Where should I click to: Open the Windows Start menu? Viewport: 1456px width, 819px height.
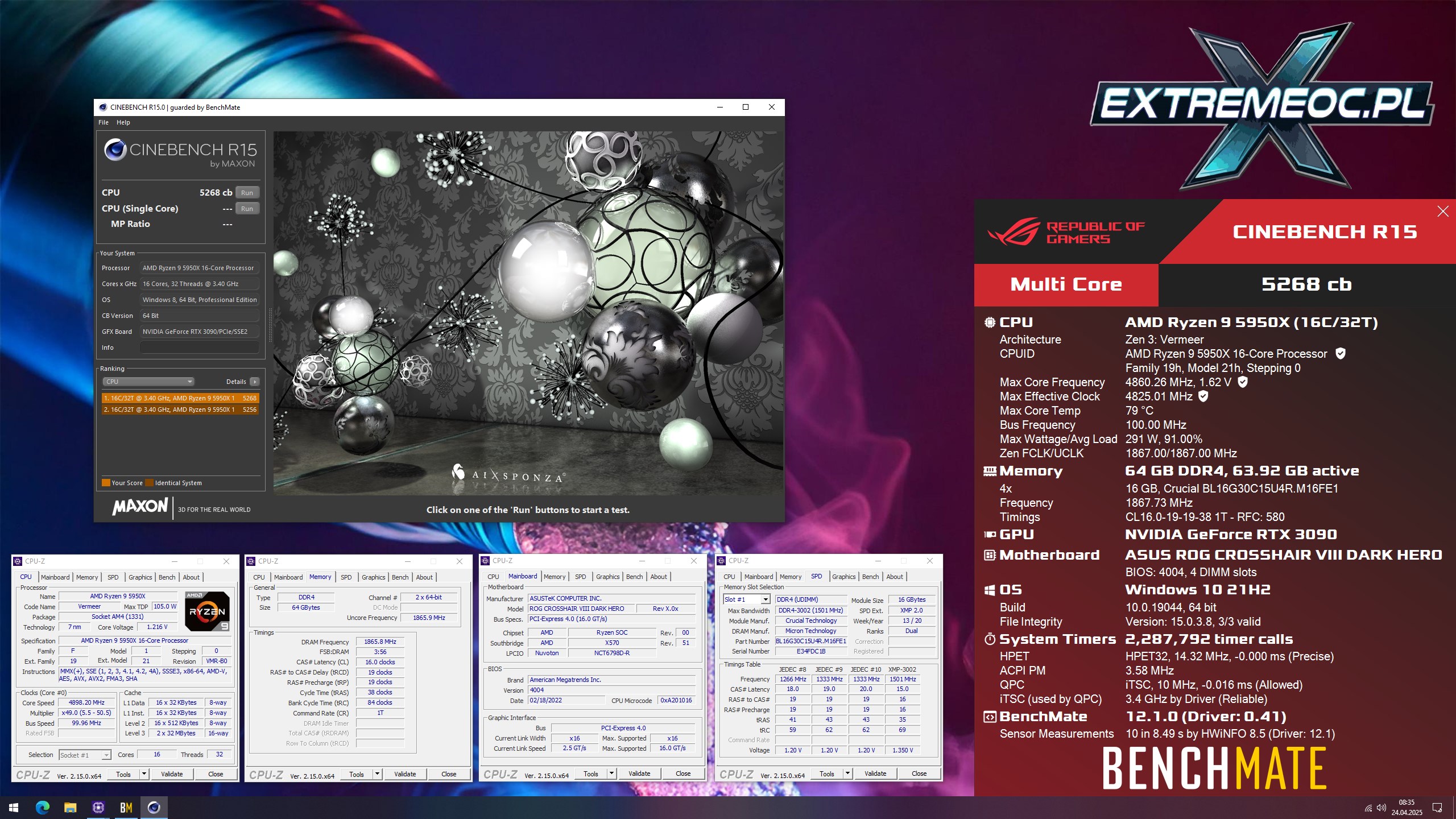(x=14, y=807)
